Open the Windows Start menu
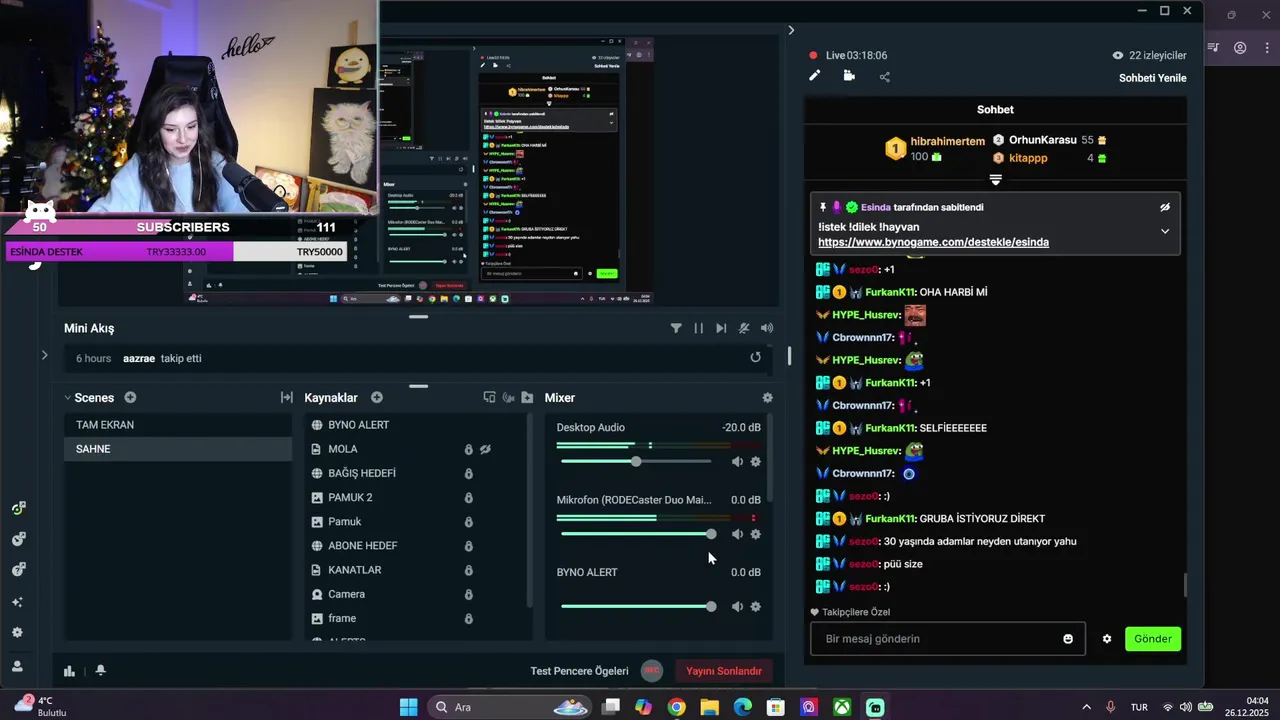The height and width of the screenshot is (720, 1280). click(408, 707)
